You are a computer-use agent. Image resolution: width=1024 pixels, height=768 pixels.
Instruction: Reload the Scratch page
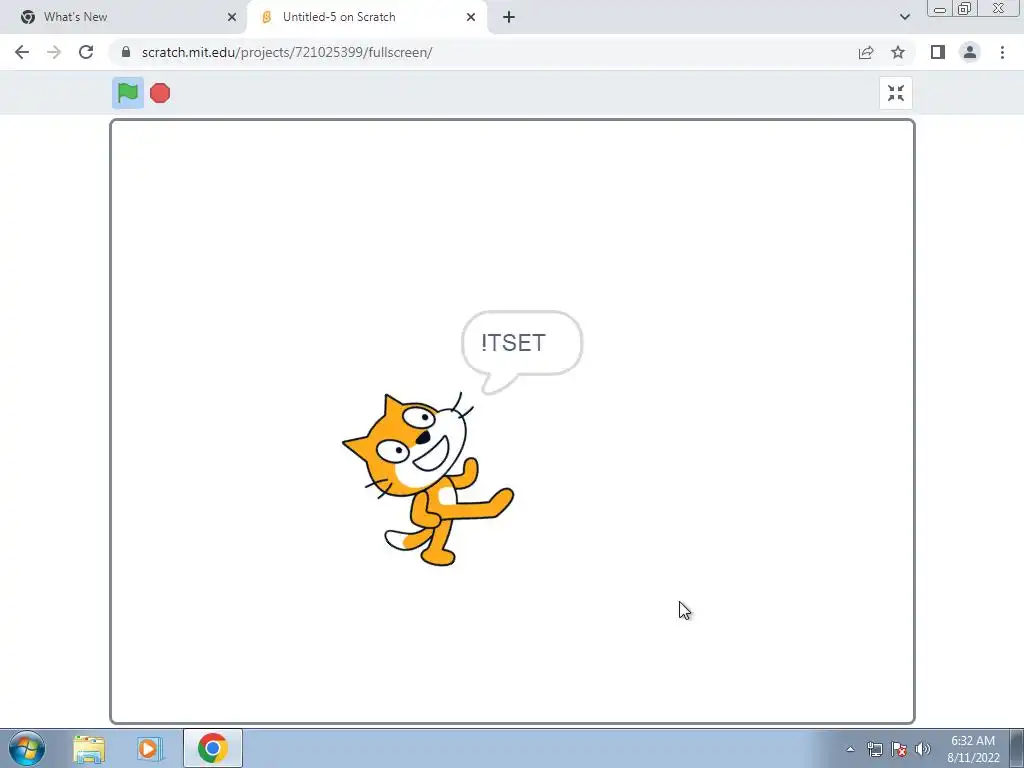[x=86, y=52]
